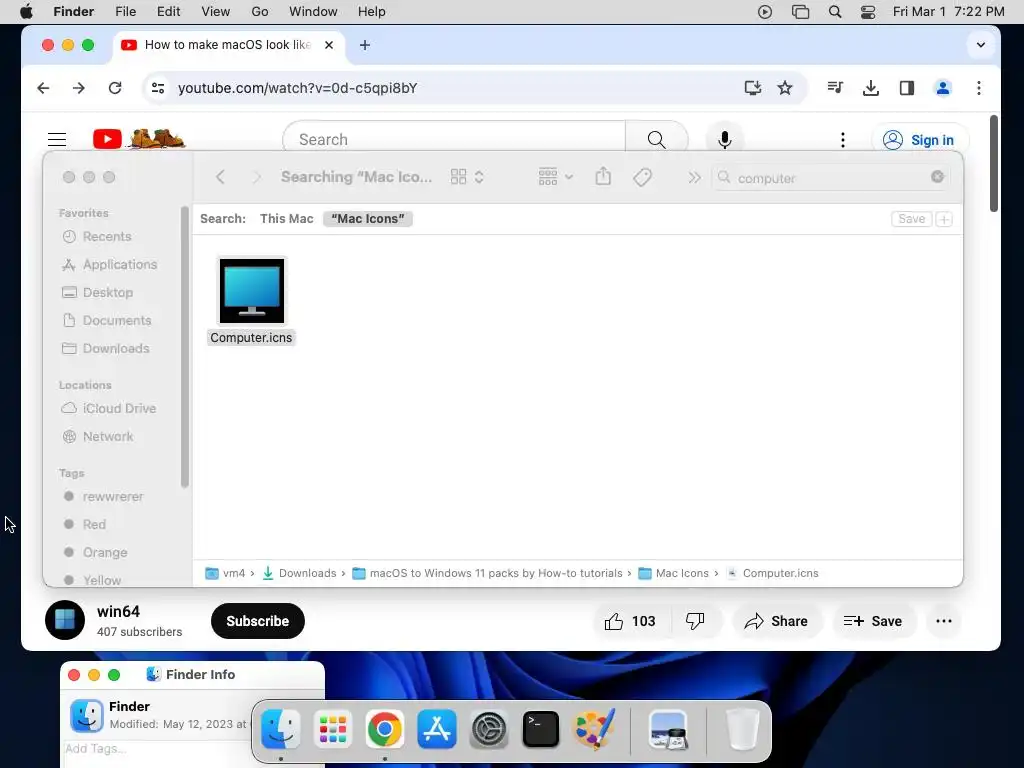Open Chrome downloads icon

tap(871, 88)
